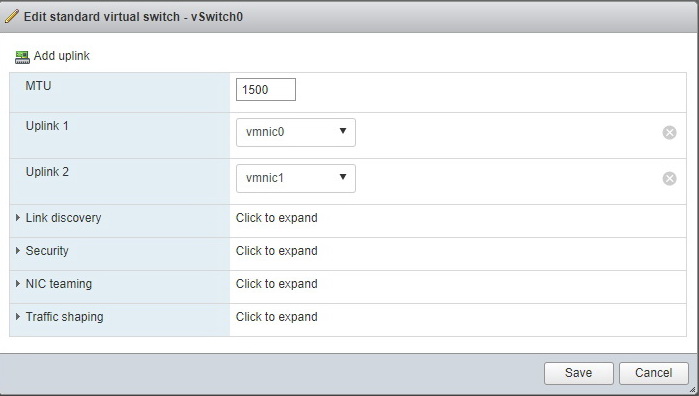The width and height of the screenshot is (699, 396).
Task: Expand the Security section triangle
Action: pyautogui.click(x=18, y=251)
